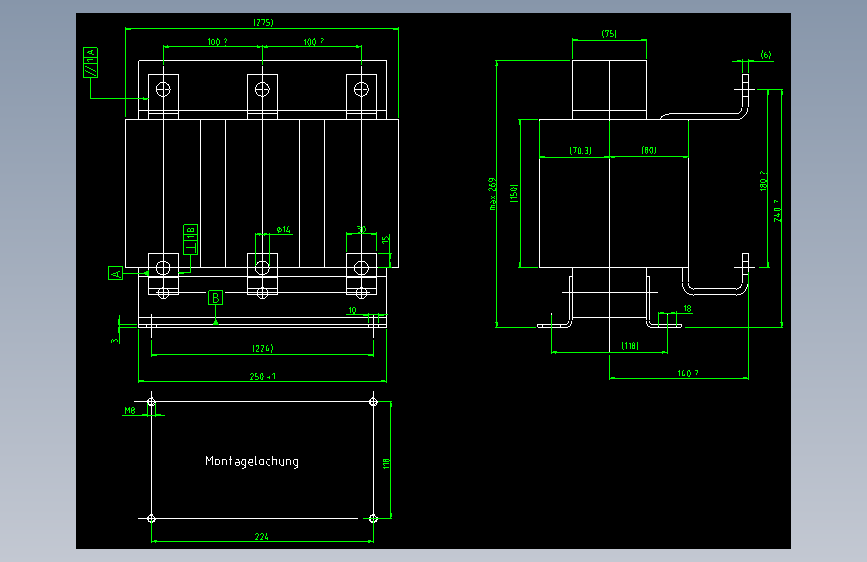Click the (80) dimension label
Viewport: 867px width, 562px height.
[649, 150]
